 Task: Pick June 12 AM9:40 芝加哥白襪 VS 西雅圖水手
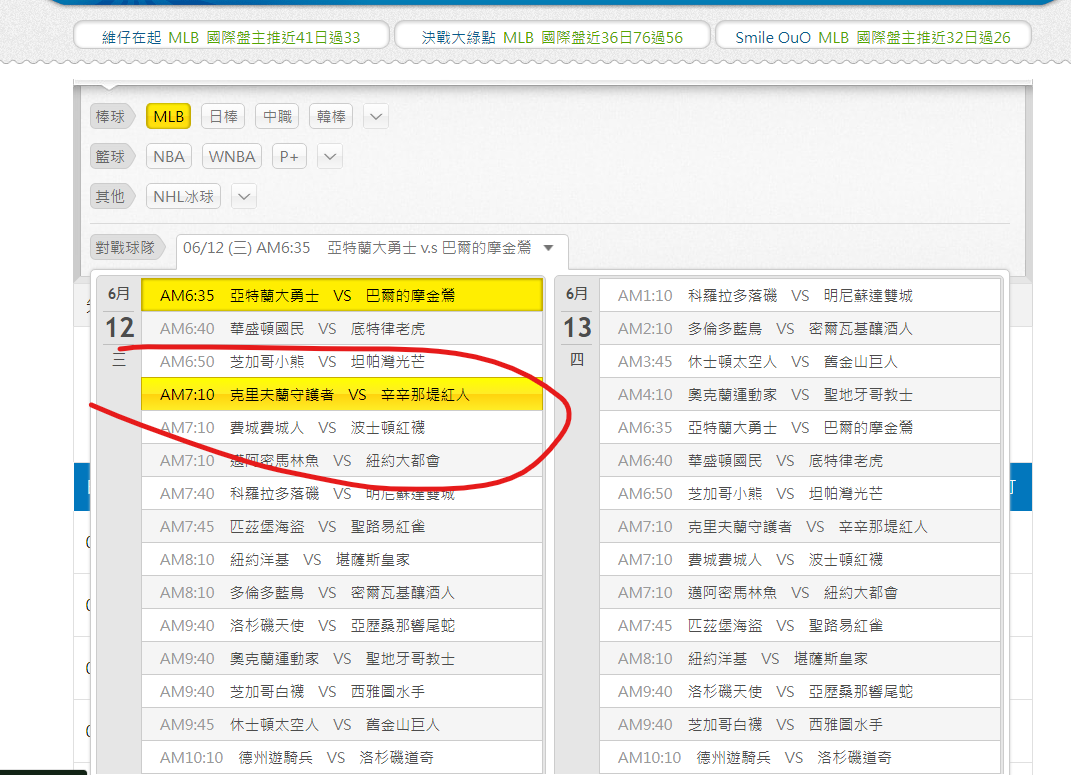(342, 692)
